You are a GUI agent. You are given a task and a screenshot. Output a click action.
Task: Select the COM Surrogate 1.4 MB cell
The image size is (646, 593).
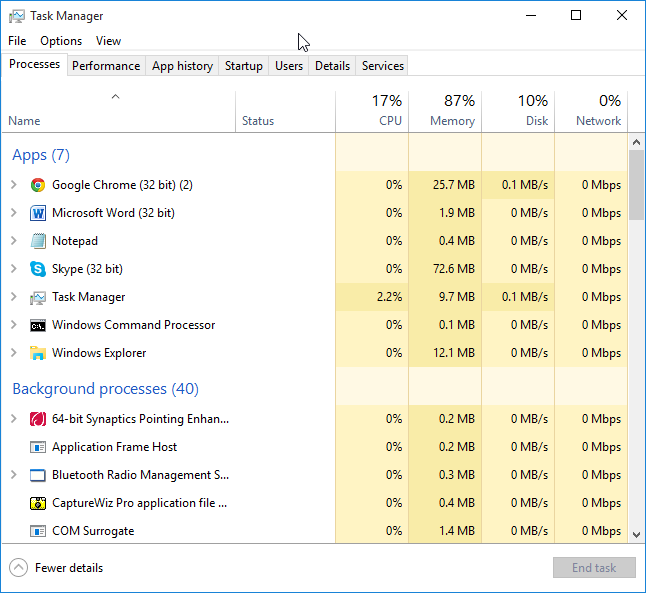pyautogui.click(x=445, y=531)
